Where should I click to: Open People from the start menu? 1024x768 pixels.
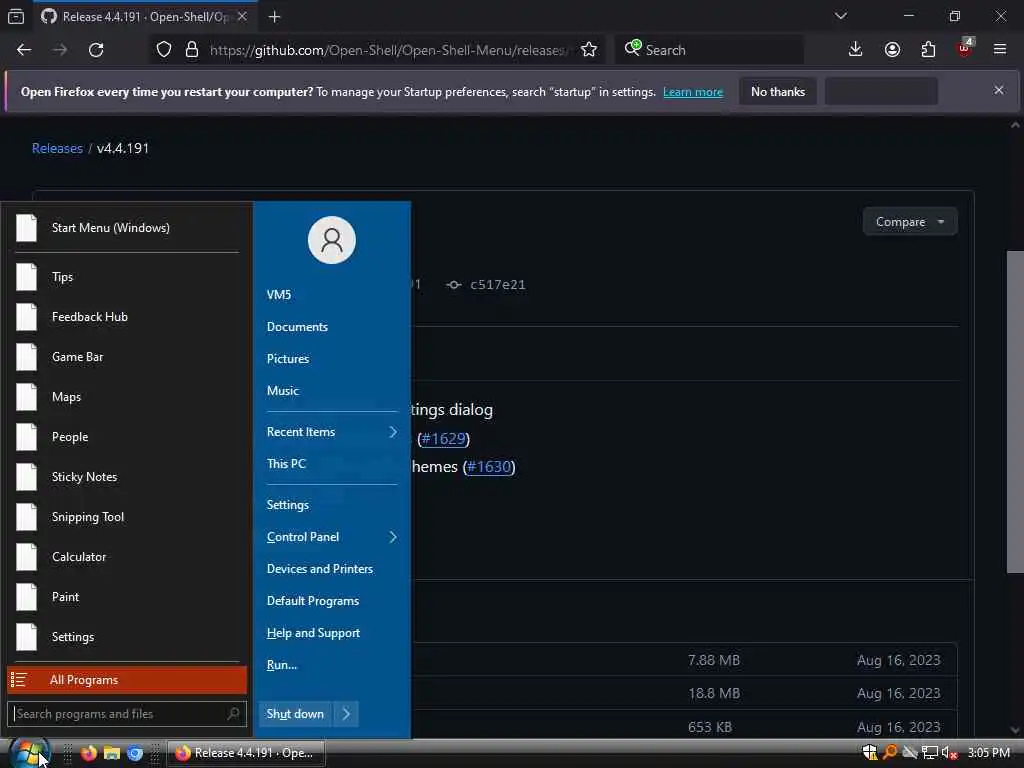pyautogui.click(x=127, y=437)
